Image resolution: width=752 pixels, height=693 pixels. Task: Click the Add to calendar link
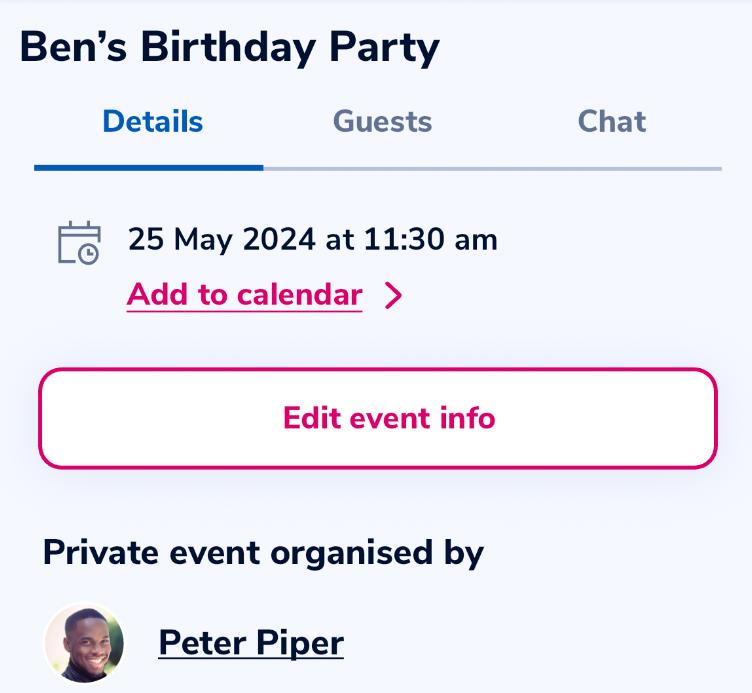pos(245,294)
